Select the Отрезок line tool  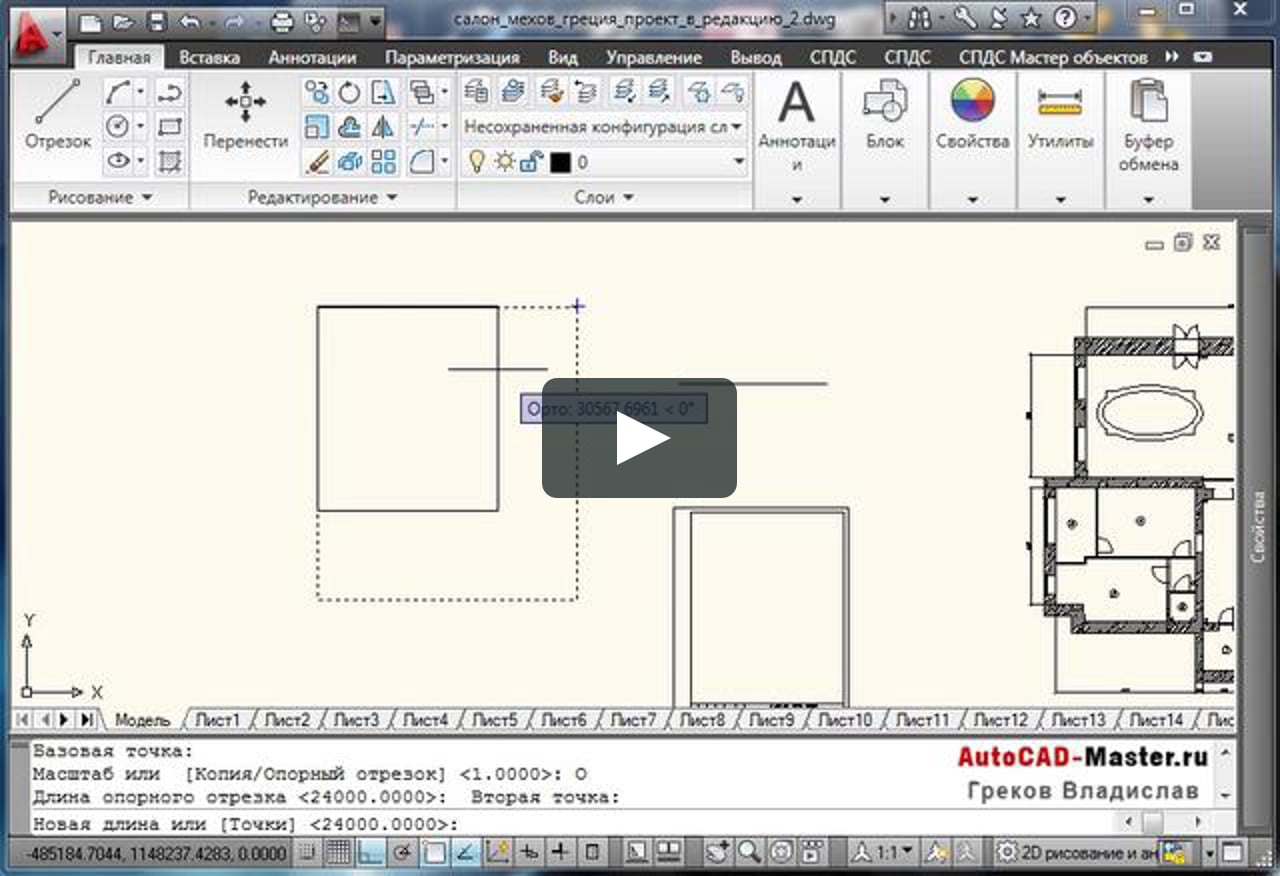click(58, 115)
